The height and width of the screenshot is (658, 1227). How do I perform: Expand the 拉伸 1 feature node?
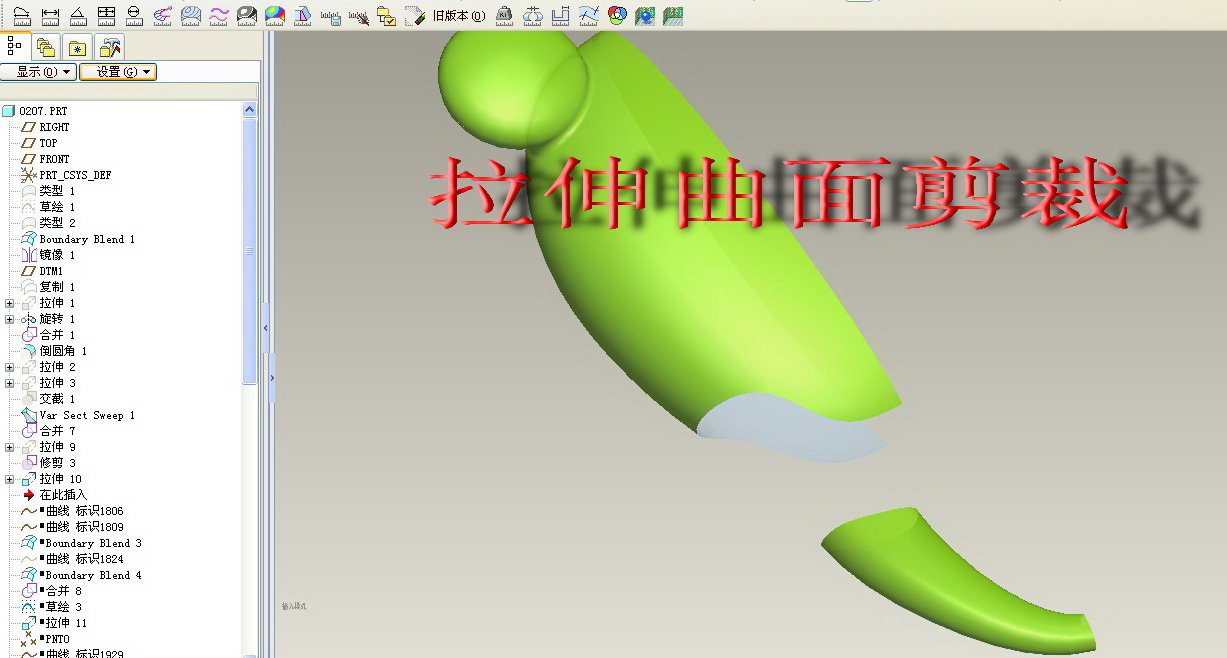10,303
